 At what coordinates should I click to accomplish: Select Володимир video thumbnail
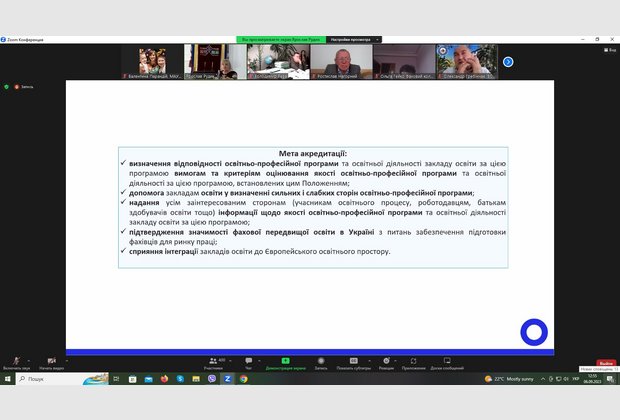tap(278, 62)
